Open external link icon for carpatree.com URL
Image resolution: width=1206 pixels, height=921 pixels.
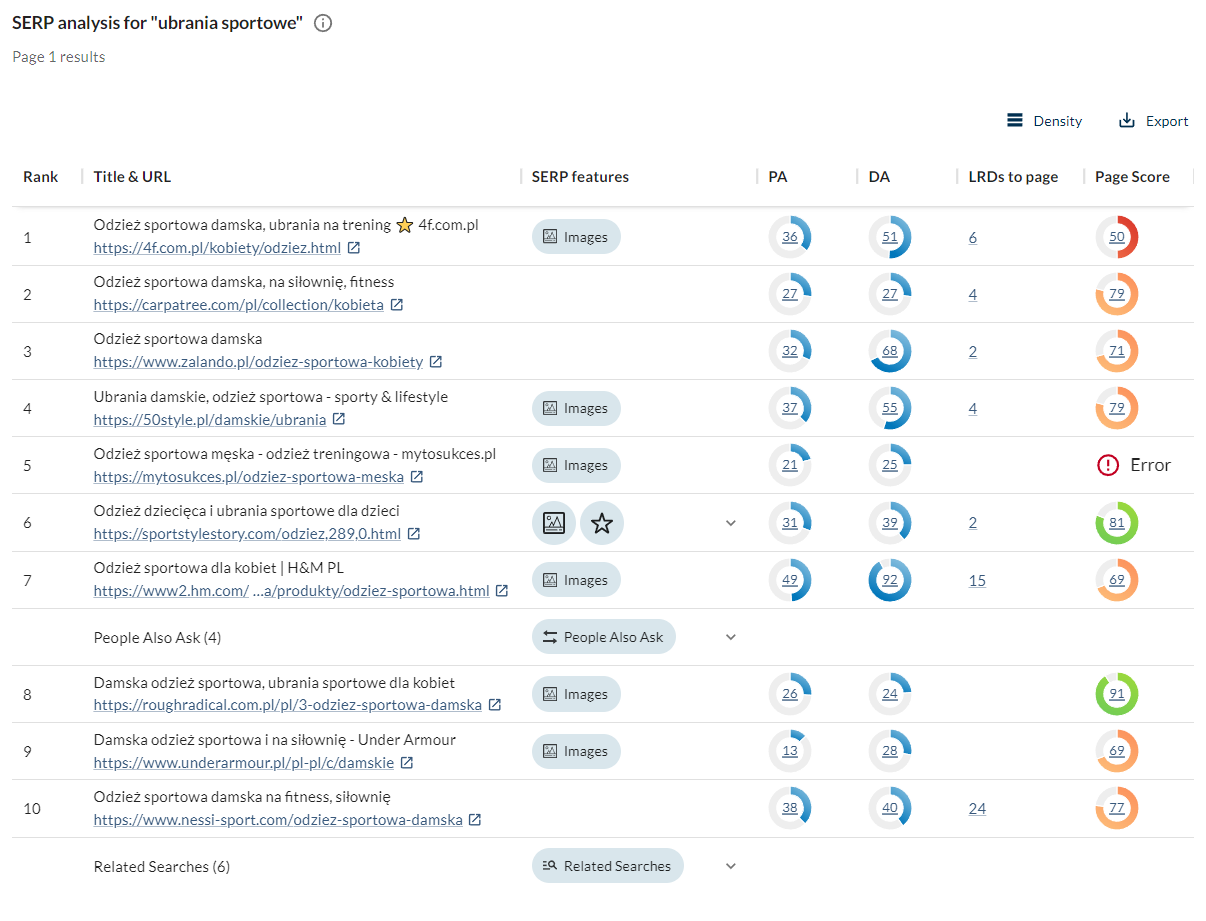(x=397, y=305)
